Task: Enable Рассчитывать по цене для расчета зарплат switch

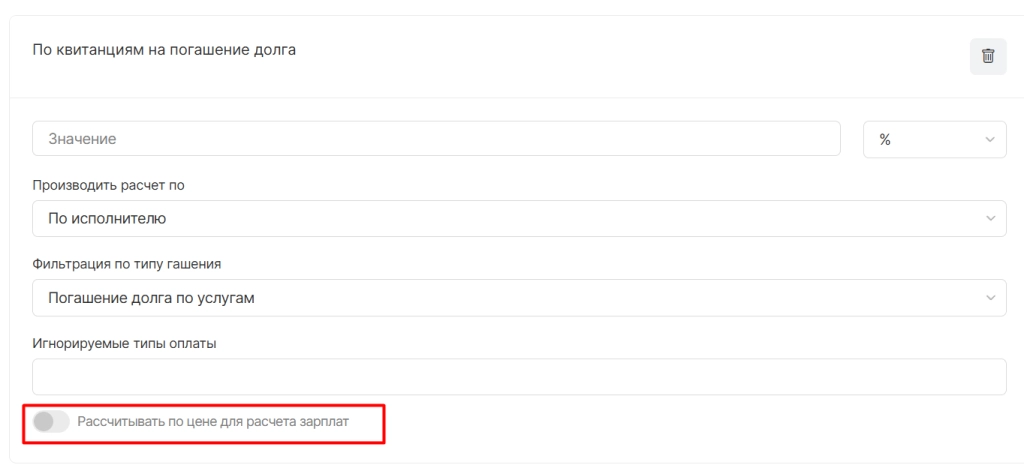Action: (51, 422)
